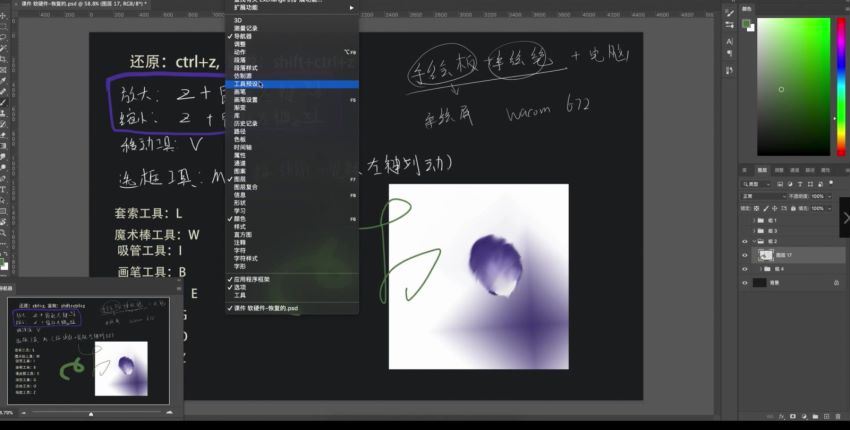Click the navigator preview thumbnail
This screenshot has height=430, width=850.
[88, 350]
